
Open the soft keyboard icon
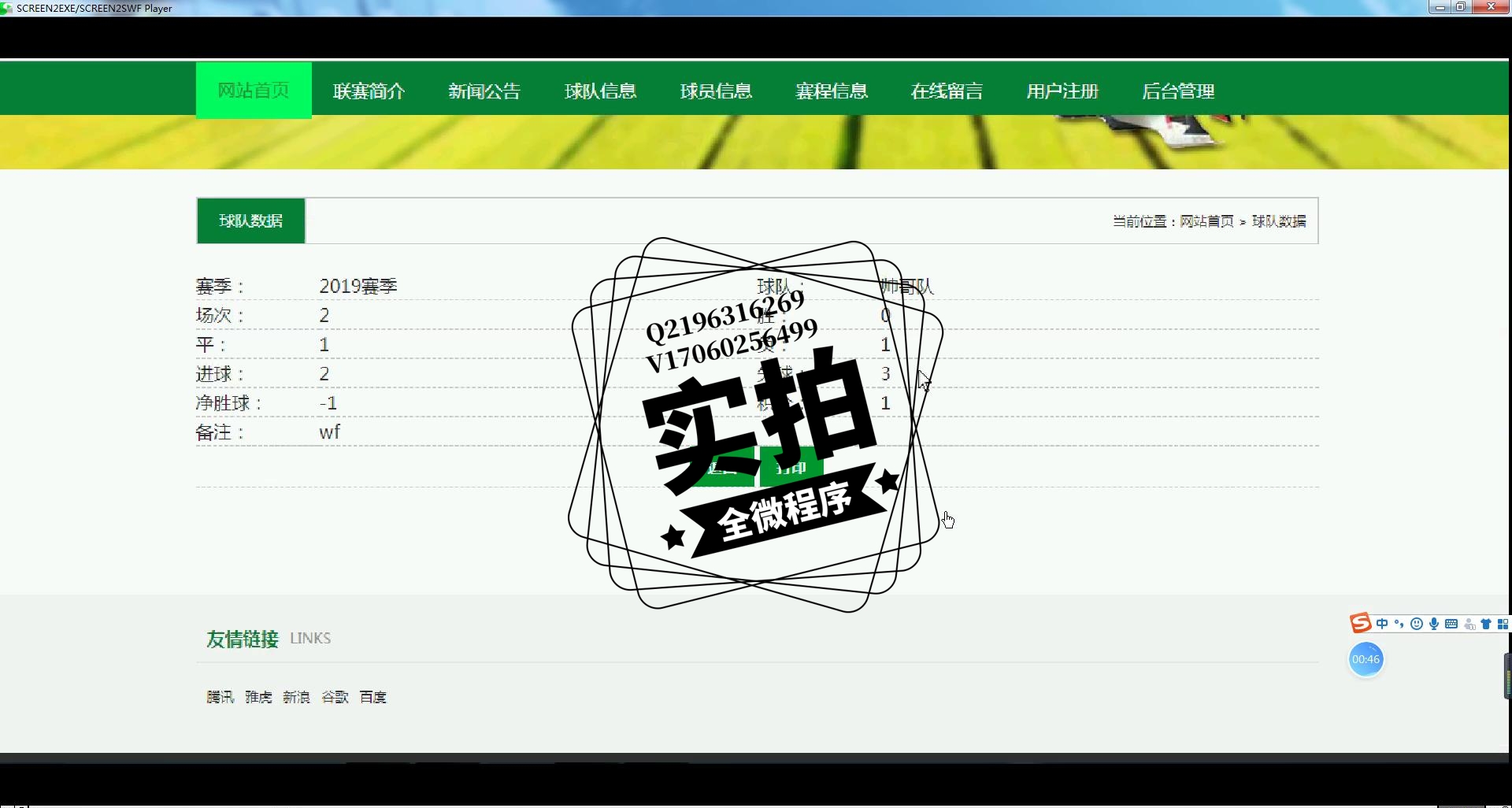1451,625
